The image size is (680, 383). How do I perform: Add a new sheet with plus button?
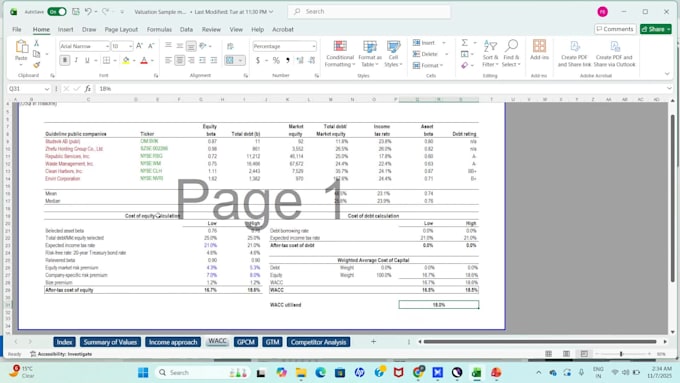pos(373,342)
